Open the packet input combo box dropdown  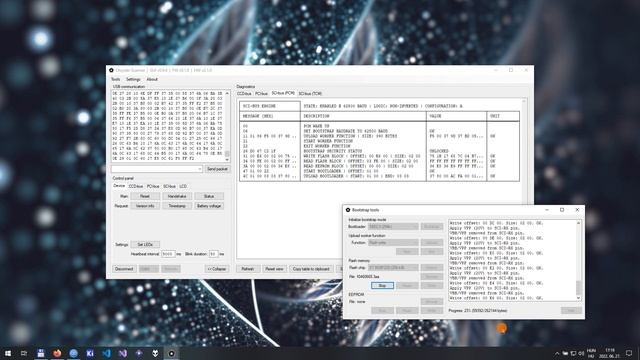click(200, 169)
